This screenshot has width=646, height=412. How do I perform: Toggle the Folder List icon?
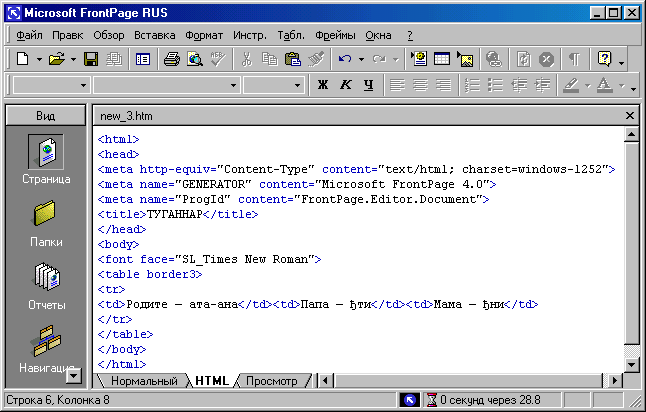tap(143, 60)
